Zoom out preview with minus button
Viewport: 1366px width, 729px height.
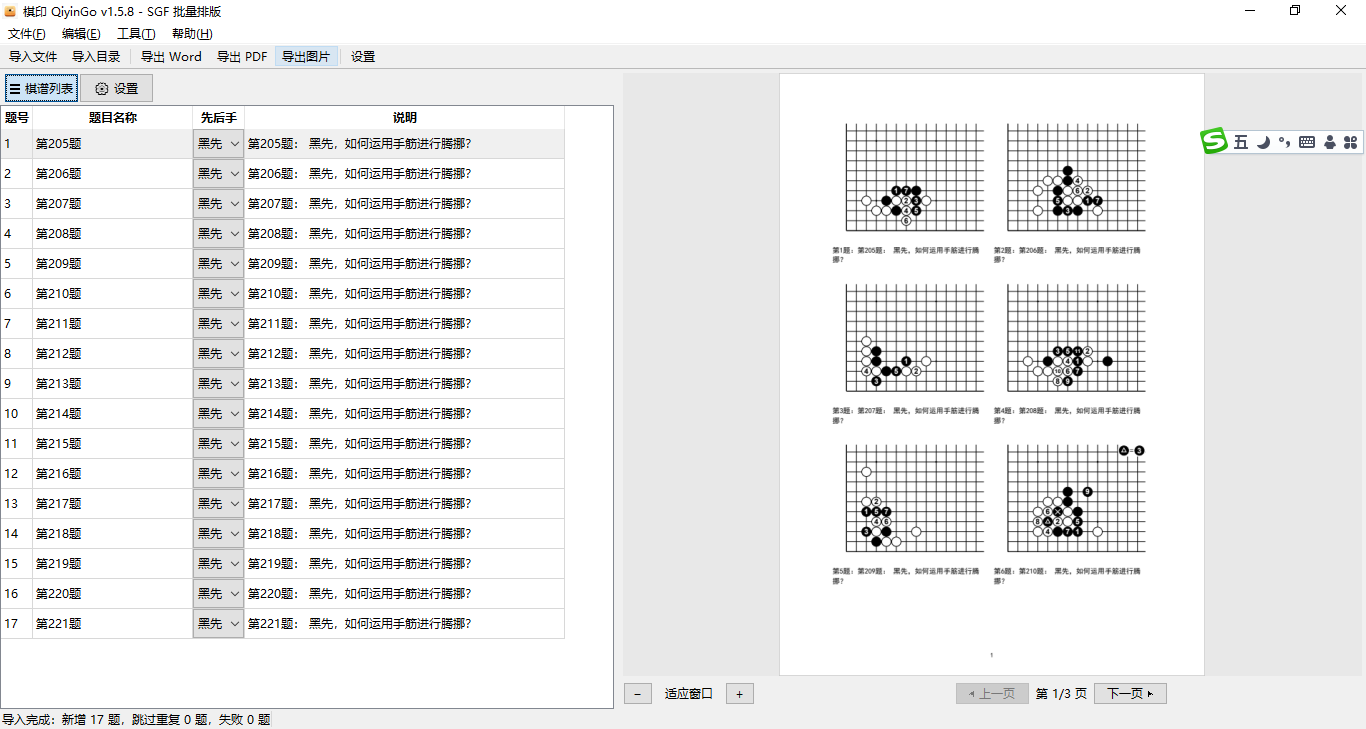coord(638,693)
